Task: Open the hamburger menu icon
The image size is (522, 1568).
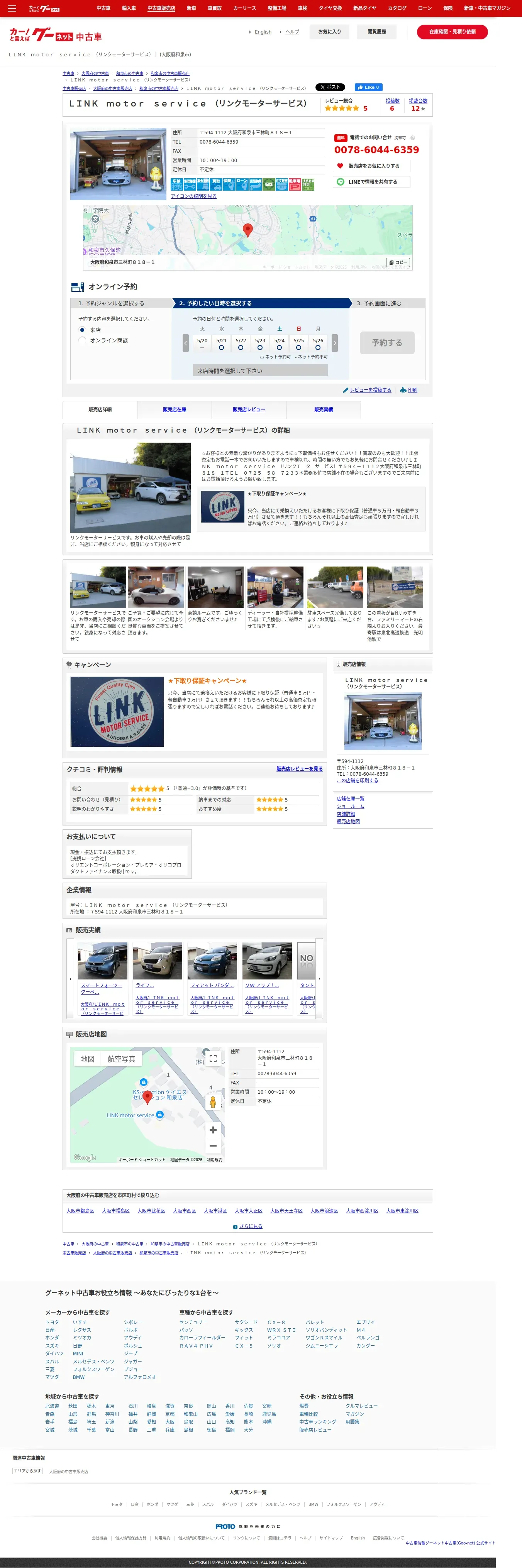Action: point(12,8)
